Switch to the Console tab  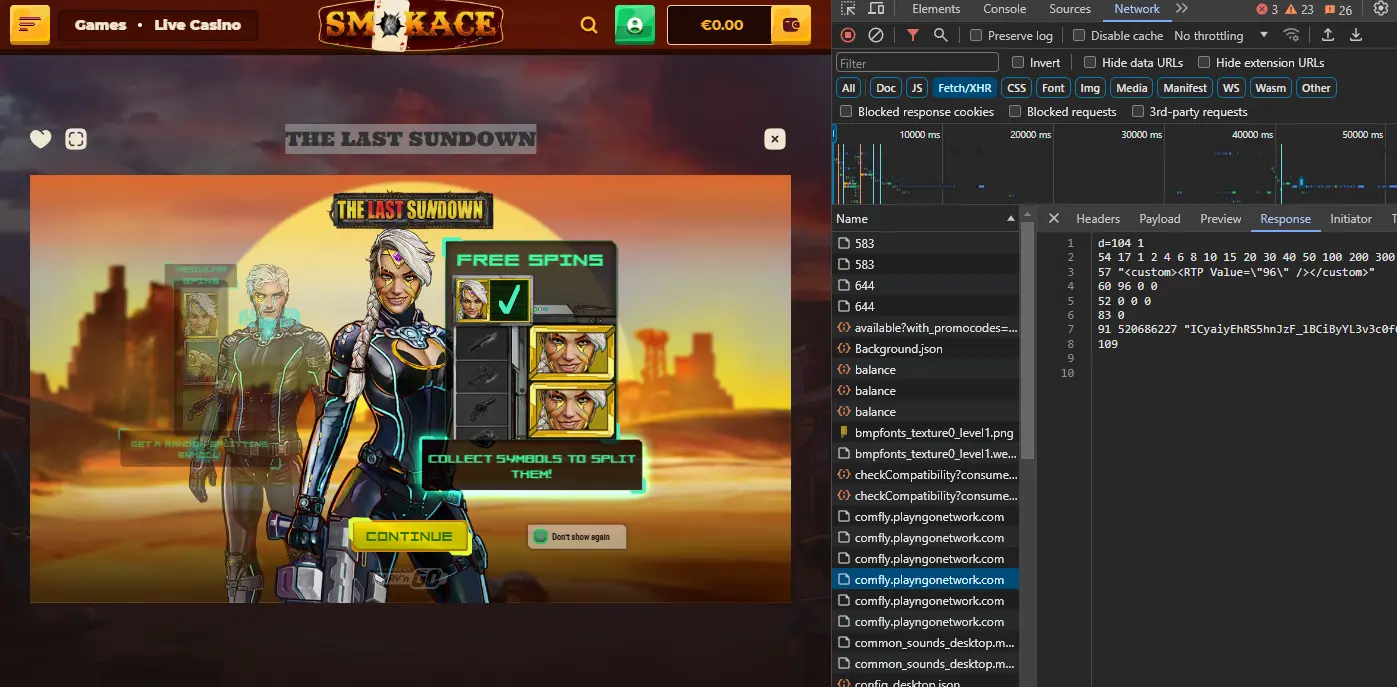coord(1005,9)
